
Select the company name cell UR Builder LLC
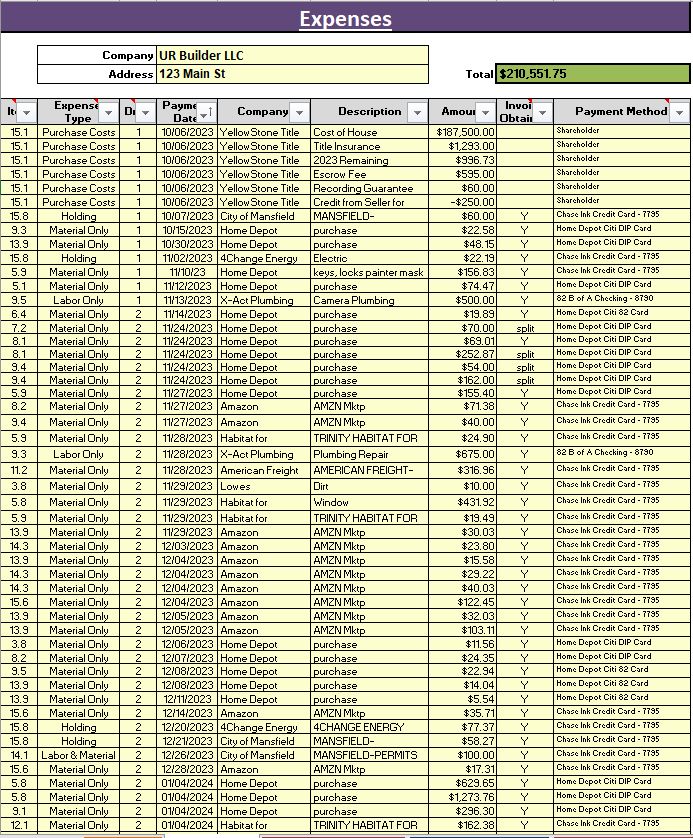coord(292,56)
